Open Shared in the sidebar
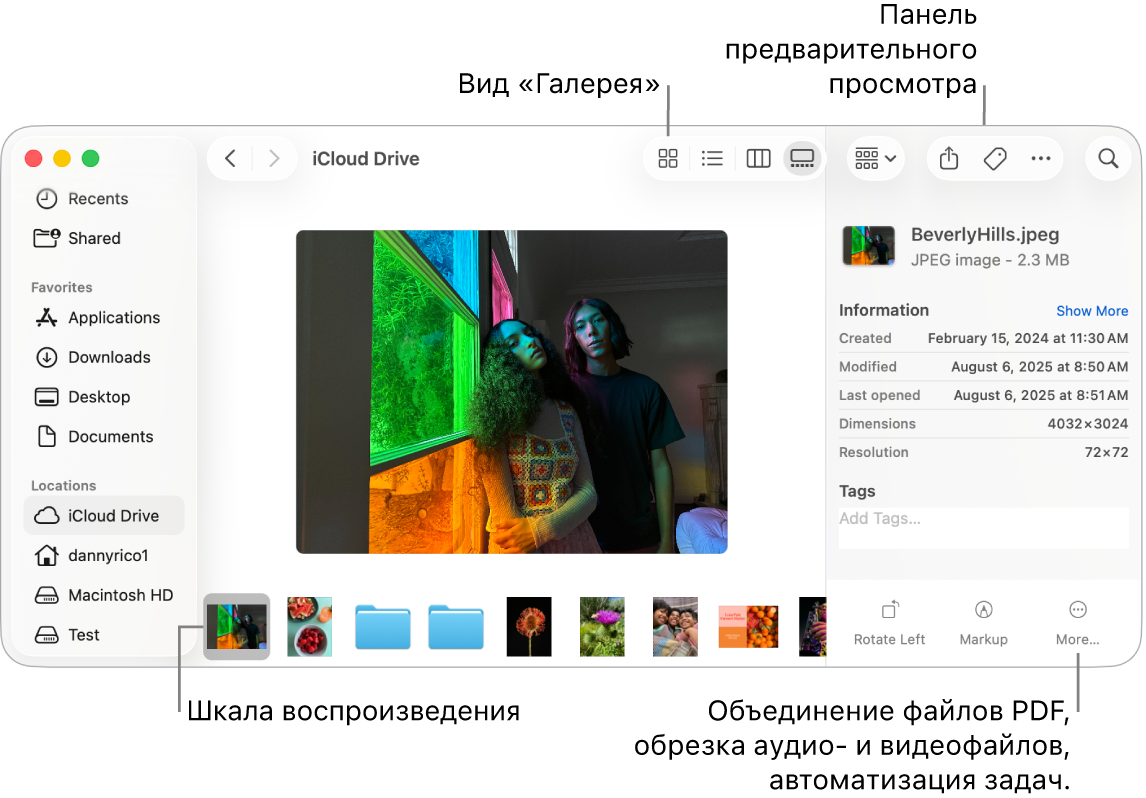The image size is (1146, 798). pyautogui.click(x=104, y=238)
